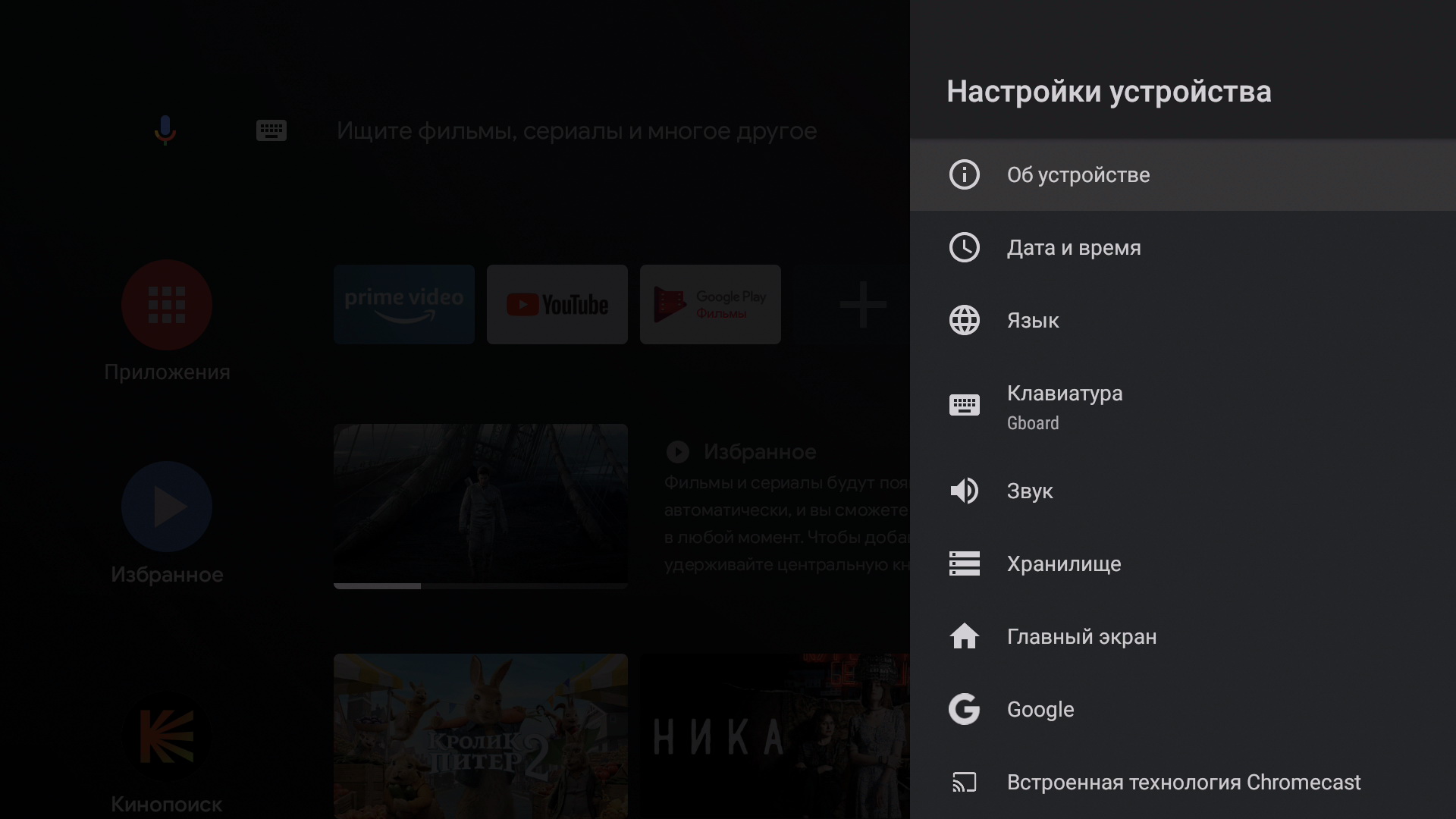Click the Chromecast cast icon
This screenshot has height=819, width=1456.
click(964, 782)
